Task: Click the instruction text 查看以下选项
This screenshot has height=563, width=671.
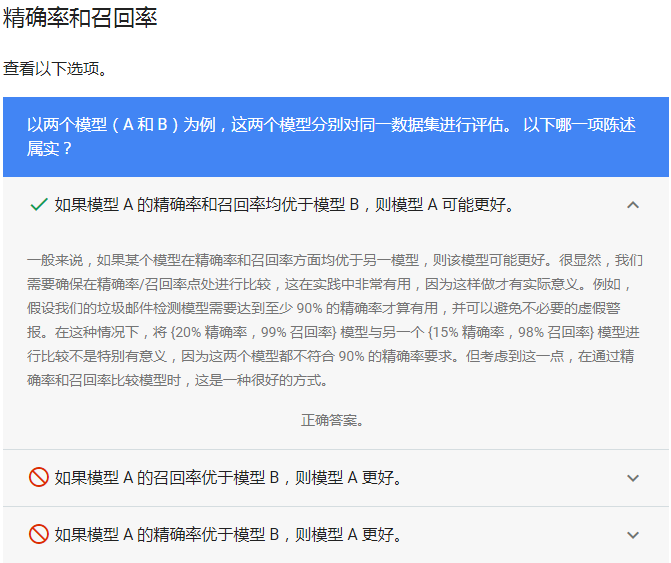Action: [55, 69]
